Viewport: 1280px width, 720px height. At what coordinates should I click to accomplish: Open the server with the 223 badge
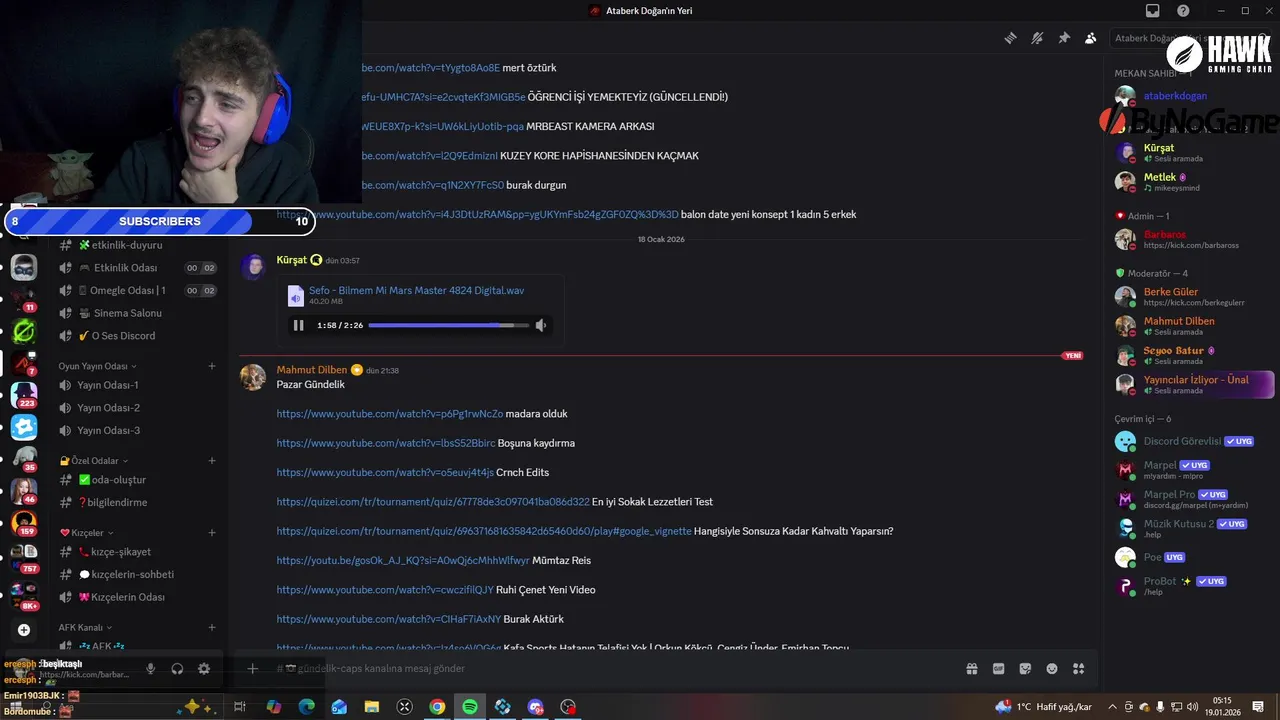(x=24, y=394)
